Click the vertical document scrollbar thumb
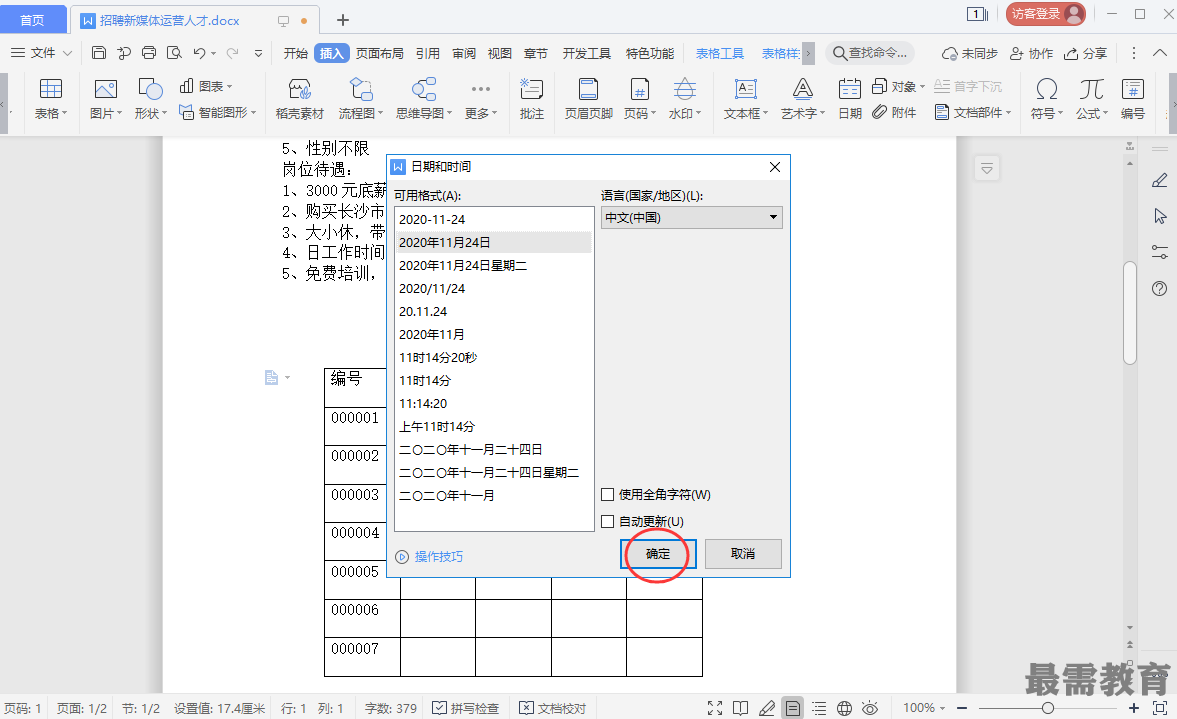This screenshot has width=1177, height=719. coord(1130,312)
